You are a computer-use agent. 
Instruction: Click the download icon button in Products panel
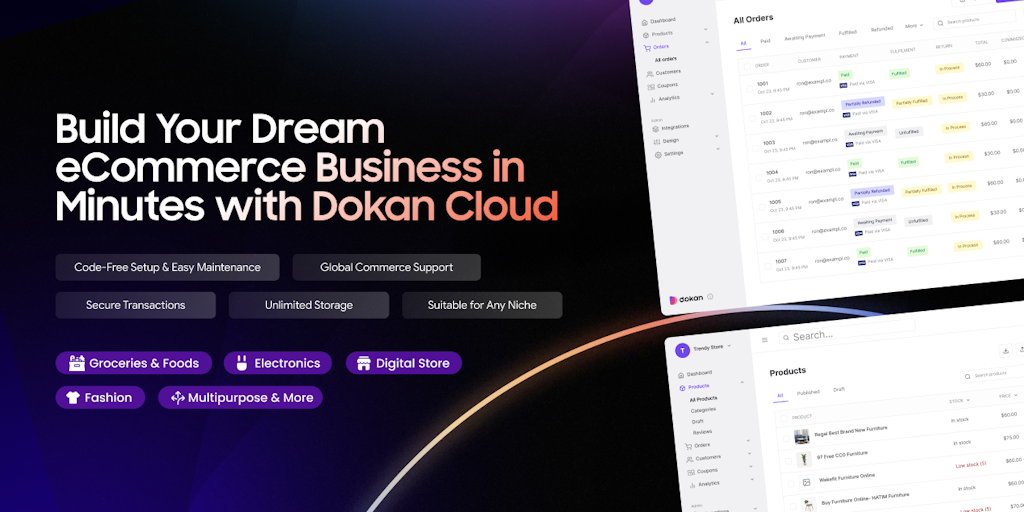point(1006,351)
